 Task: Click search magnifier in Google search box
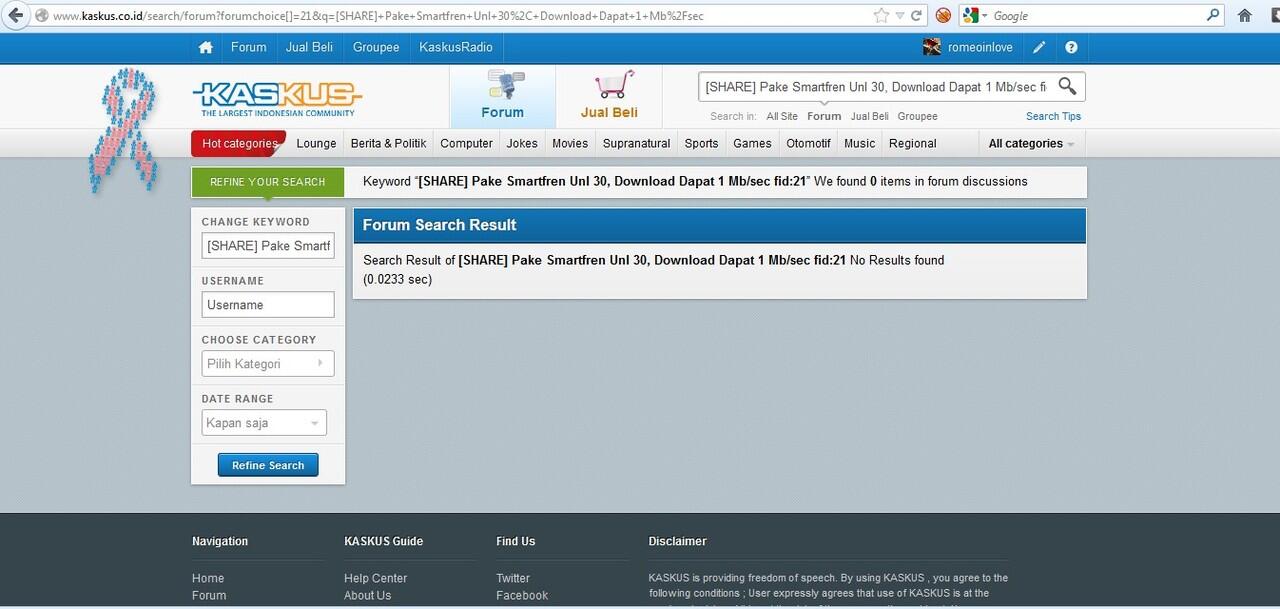point(1213,15)
